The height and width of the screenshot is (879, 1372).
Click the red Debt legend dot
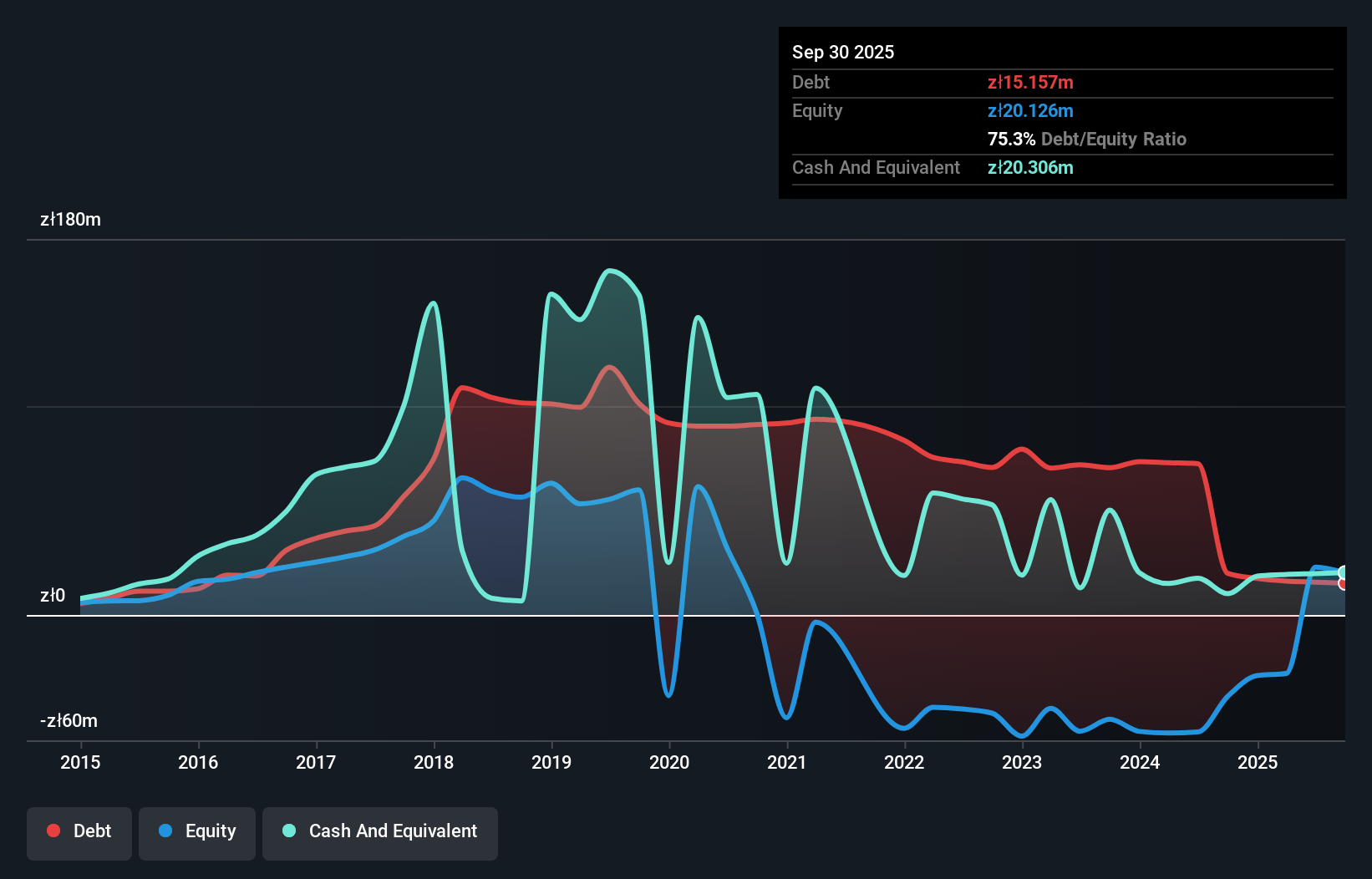pyautogui.click(x=53, y=831)
